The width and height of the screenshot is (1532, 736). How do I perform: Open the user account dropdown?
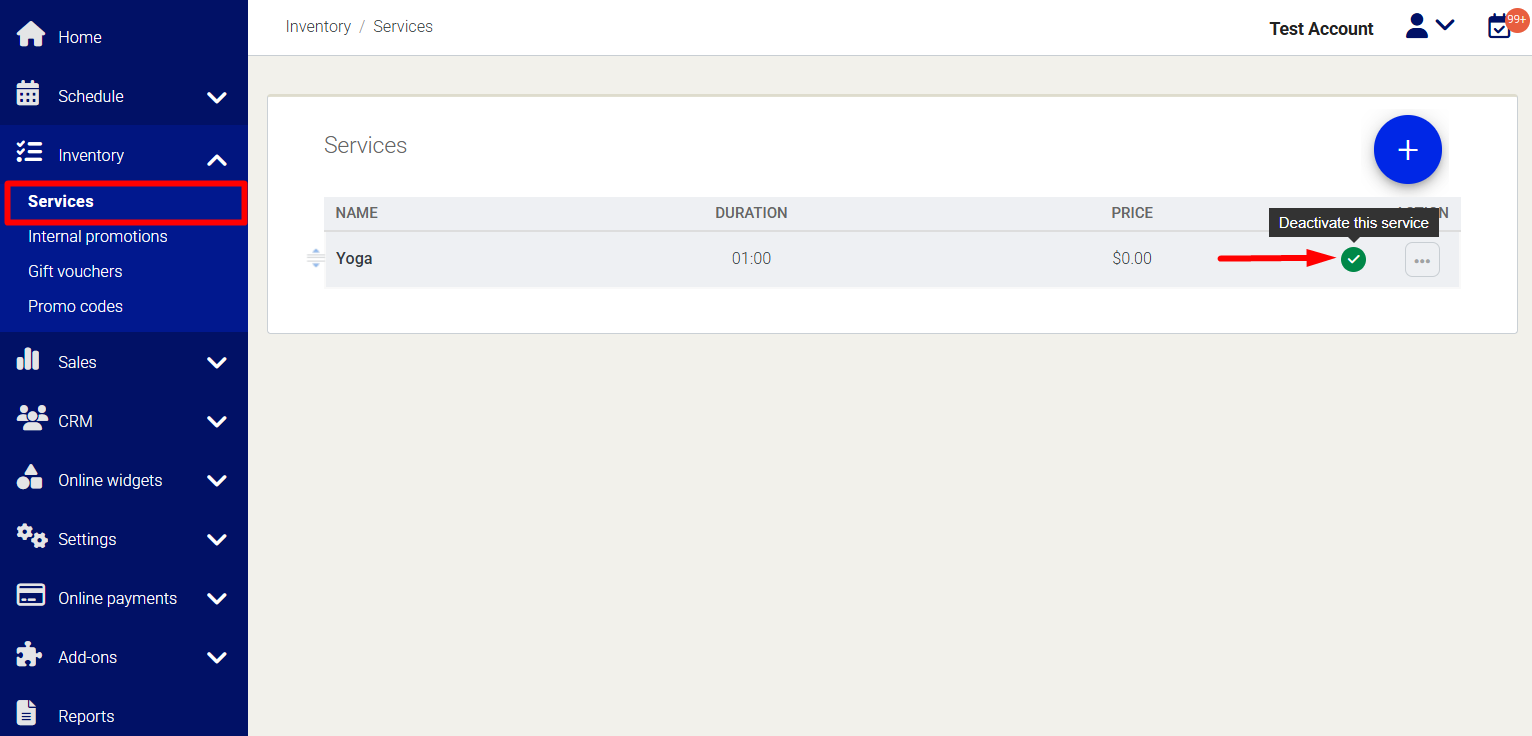(x=1429, y=27)
